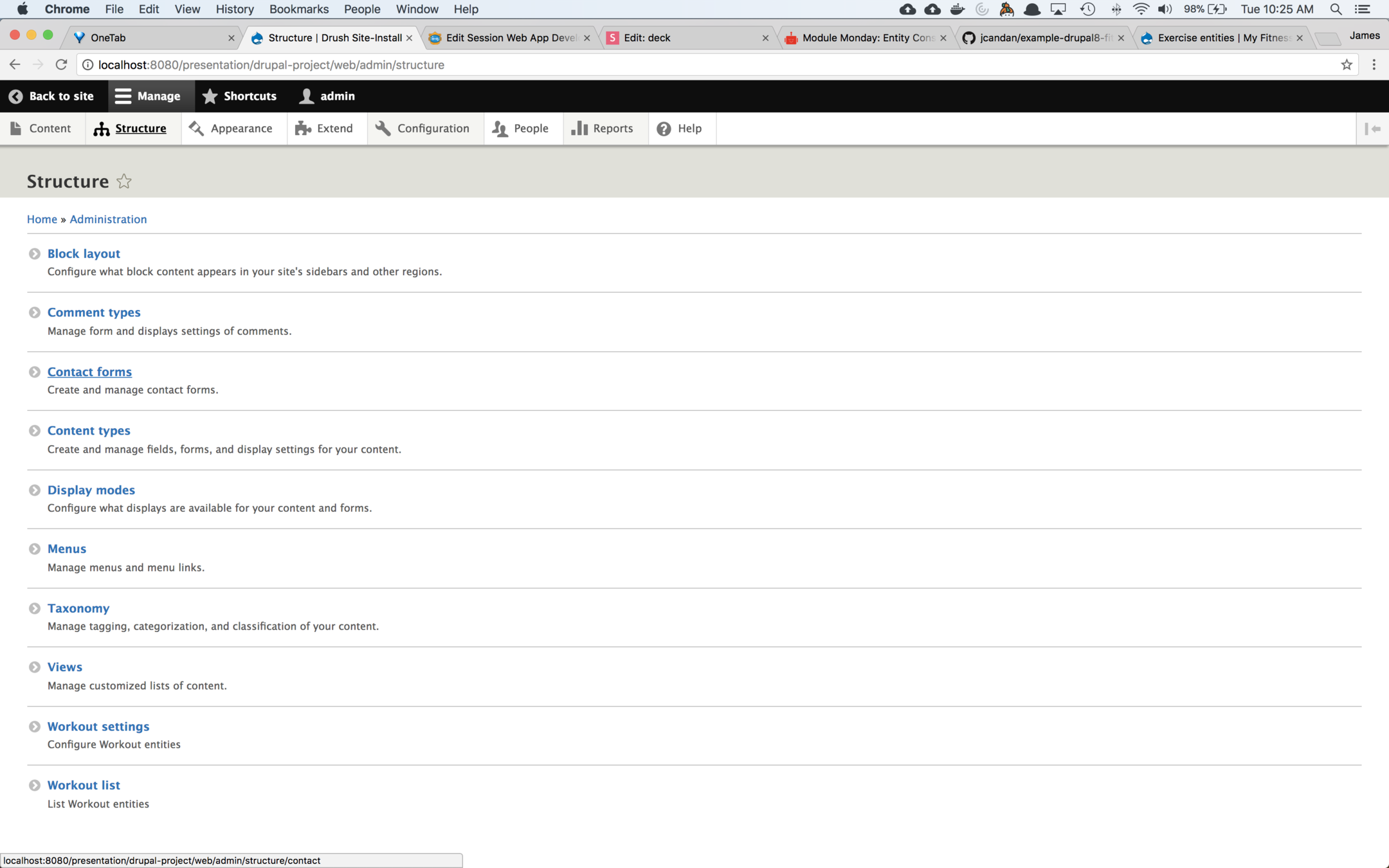Viewport: 1389px width, 868px height.
Task: Bookmark page with address bar star
Action: pos(1346,64)
